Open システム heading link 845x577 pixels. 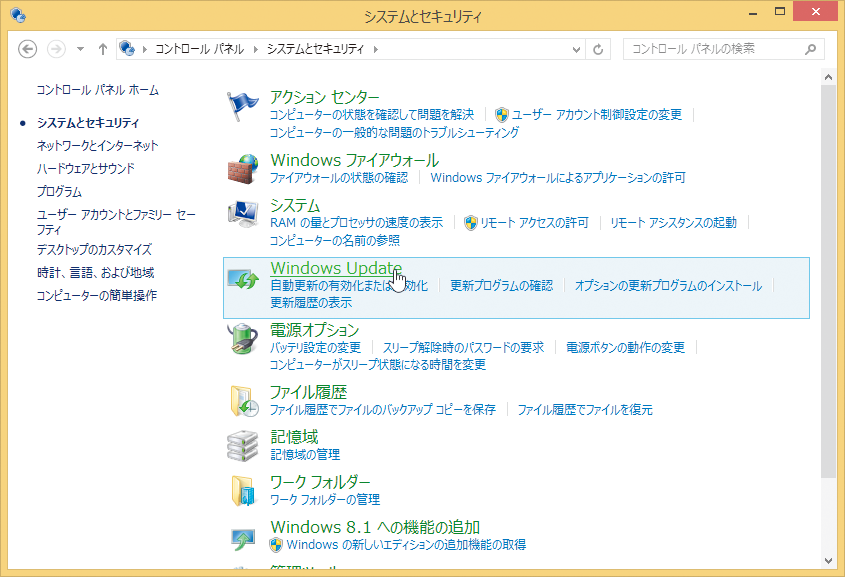(295, 205)
